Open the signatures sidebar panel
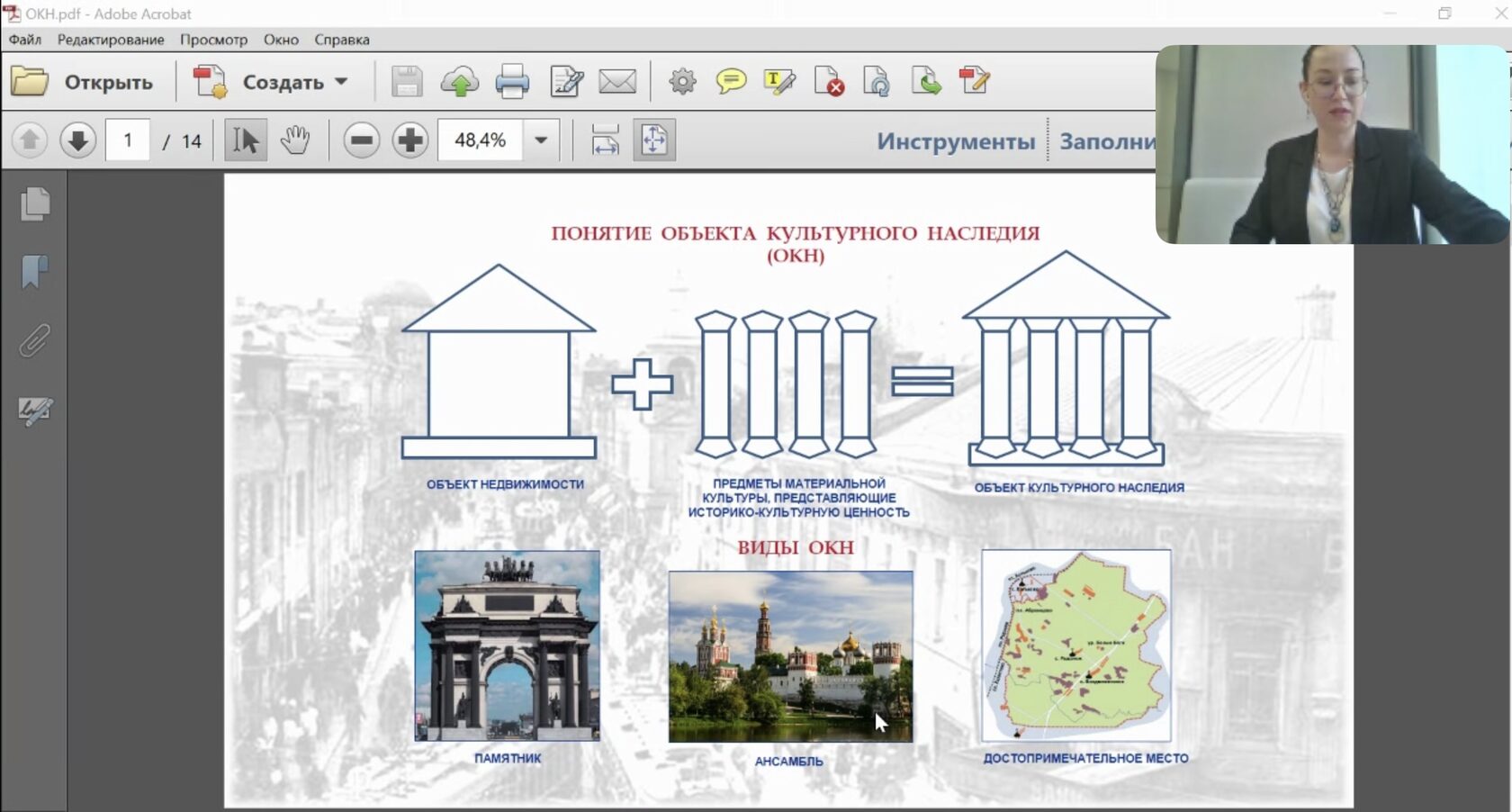 [x=35, y=411]
